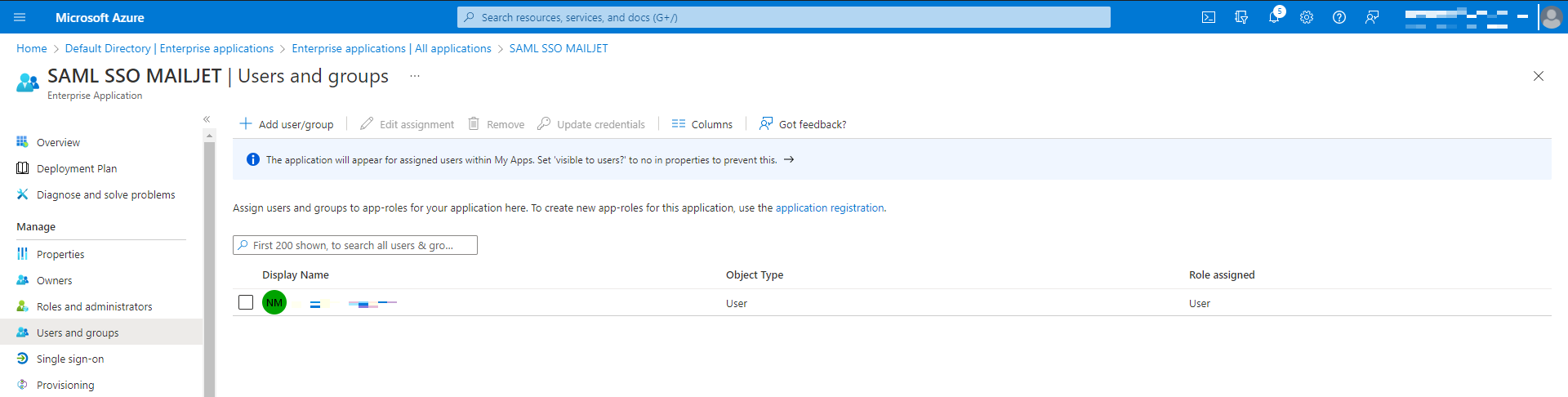This screenshot has width=1568, height=397.
Task: Click the sidebar scrollbar up arrow
Action: 210,136
